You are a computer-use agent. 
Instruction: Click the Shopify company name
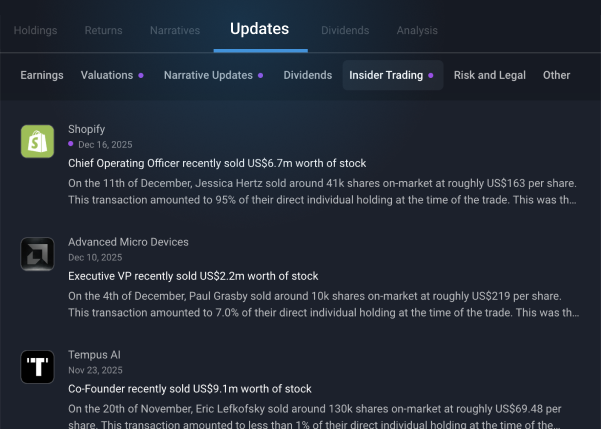coord(86,129)
